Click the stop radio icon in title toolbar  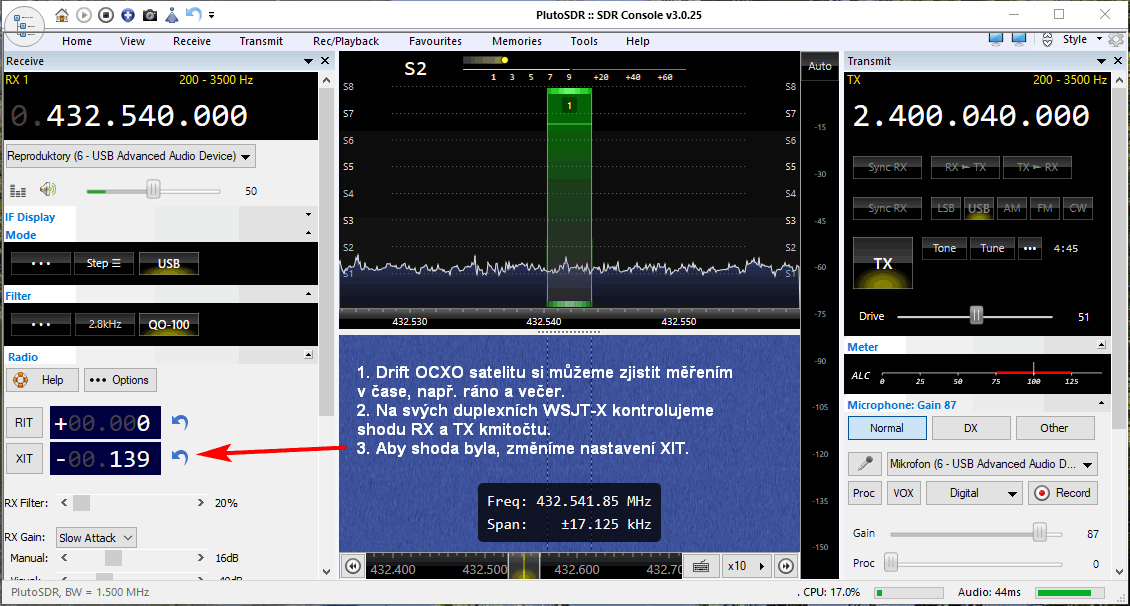(106, 15)
